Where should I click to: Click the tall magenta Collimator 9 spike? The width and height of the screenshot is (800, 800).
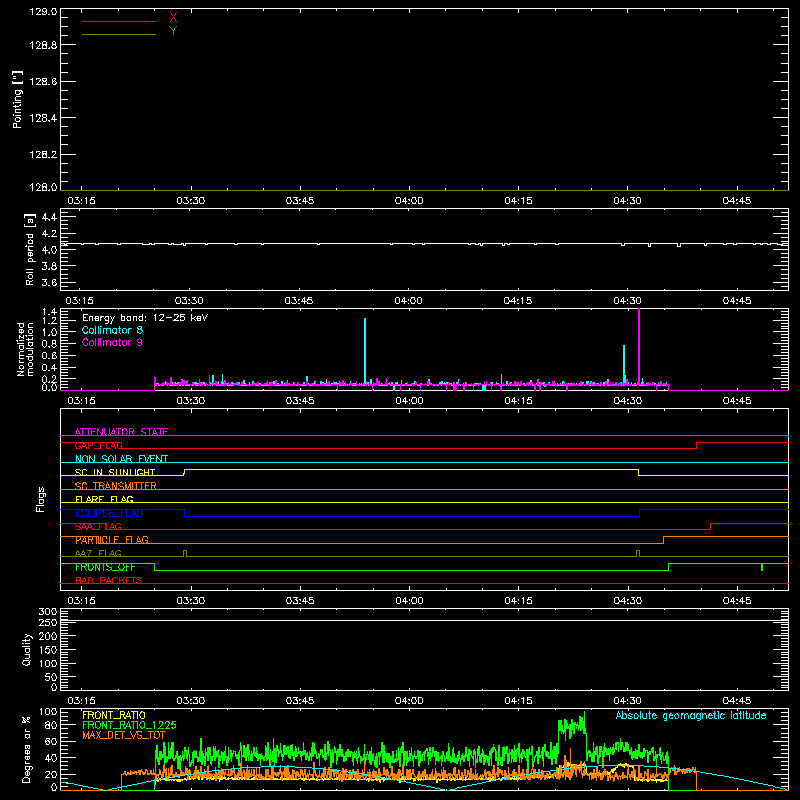click(639, 347)
